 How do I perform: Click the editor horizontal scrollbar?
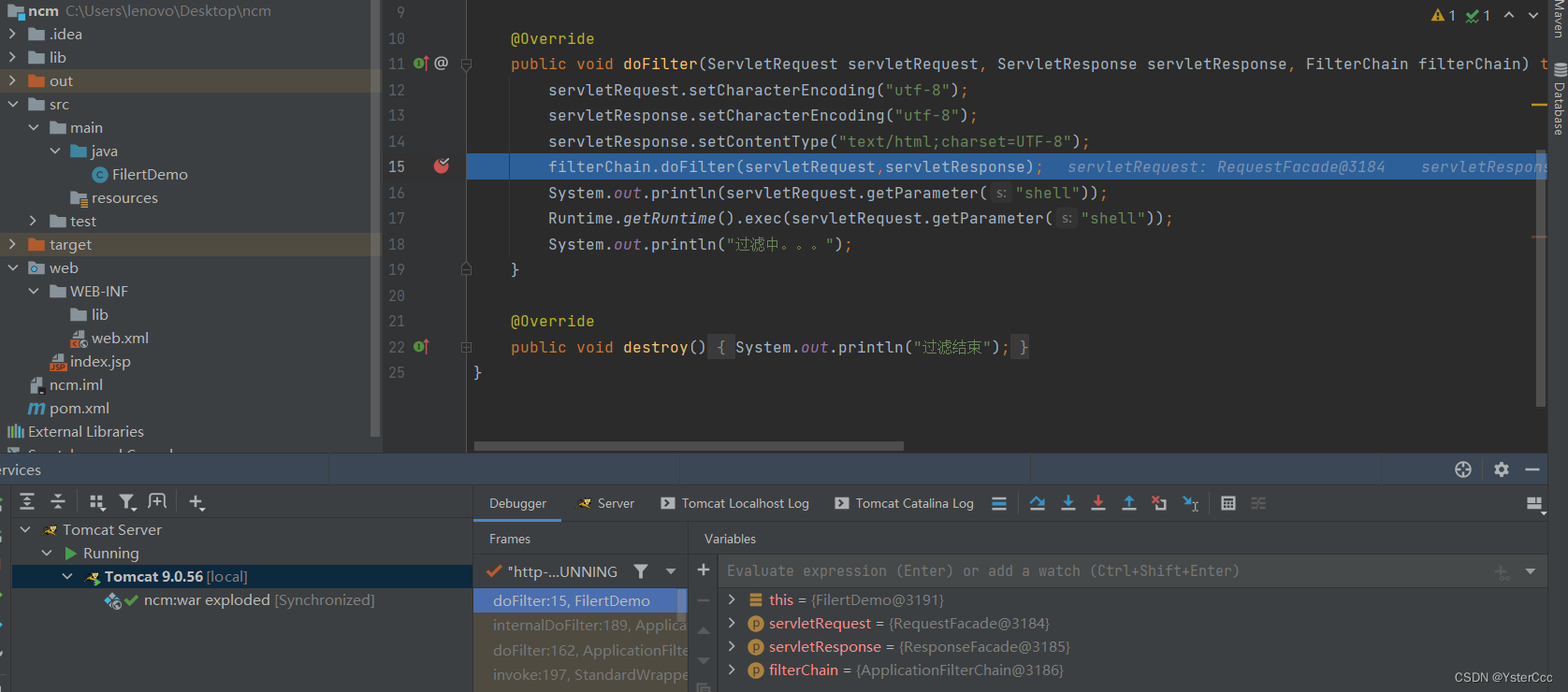689,446
